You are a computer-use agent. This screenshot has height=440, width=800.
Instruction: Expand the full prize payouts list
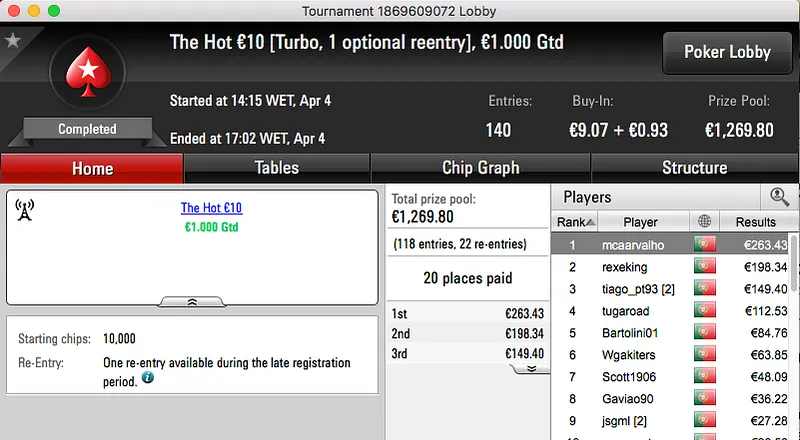pyautogui.click(x=529, y=368)
